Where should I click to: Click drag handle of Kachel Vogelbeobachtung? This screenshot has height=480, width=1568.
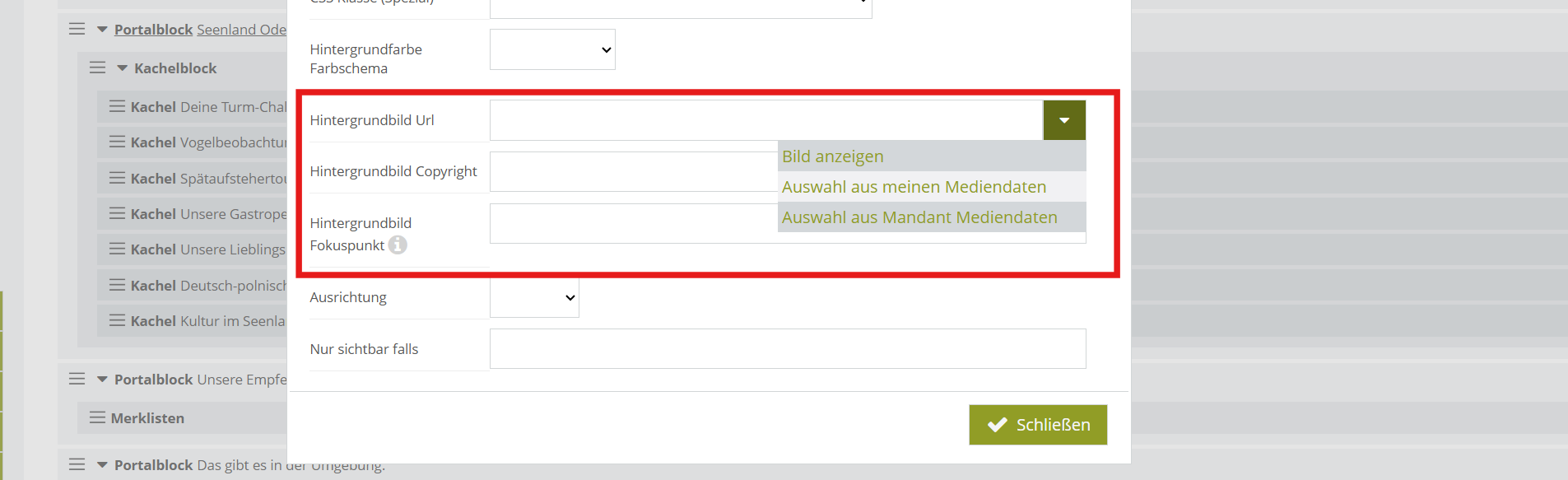coord(117,142)
